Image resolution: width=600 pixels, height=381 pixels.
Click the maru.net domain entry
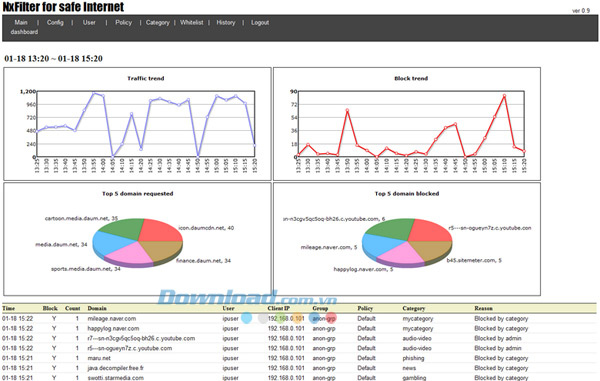pos(99,358)
